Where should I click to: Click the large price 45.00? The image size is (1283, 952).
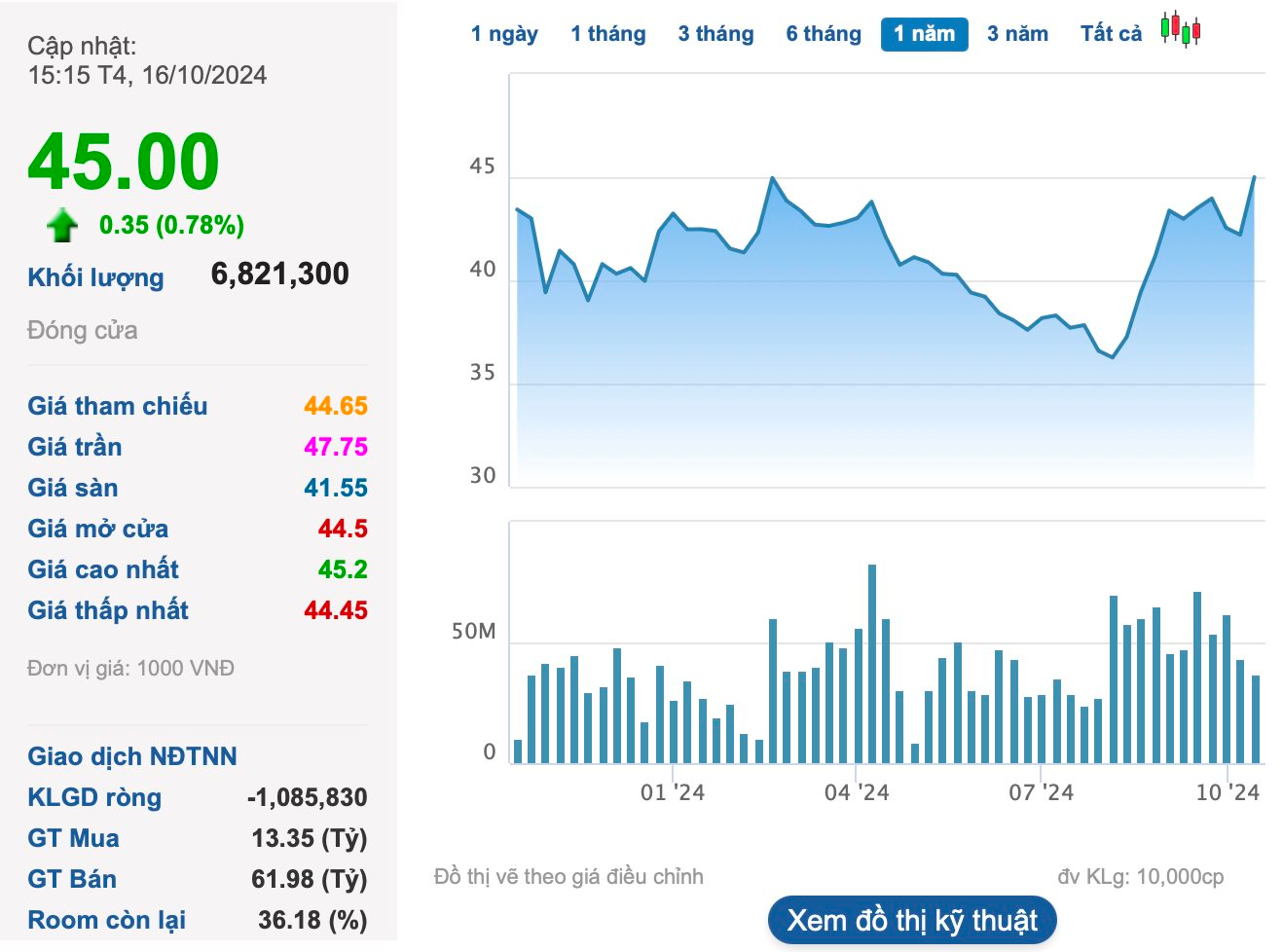pyautogui.click(x=124, y=162)
